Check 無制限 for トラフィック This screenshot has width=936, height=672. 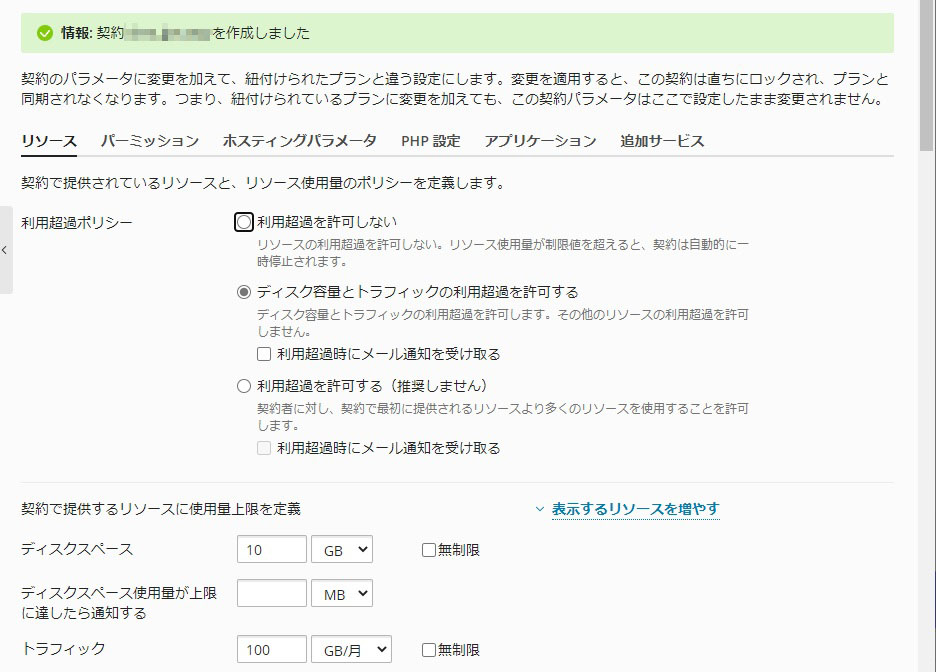[x=429, y=650]
